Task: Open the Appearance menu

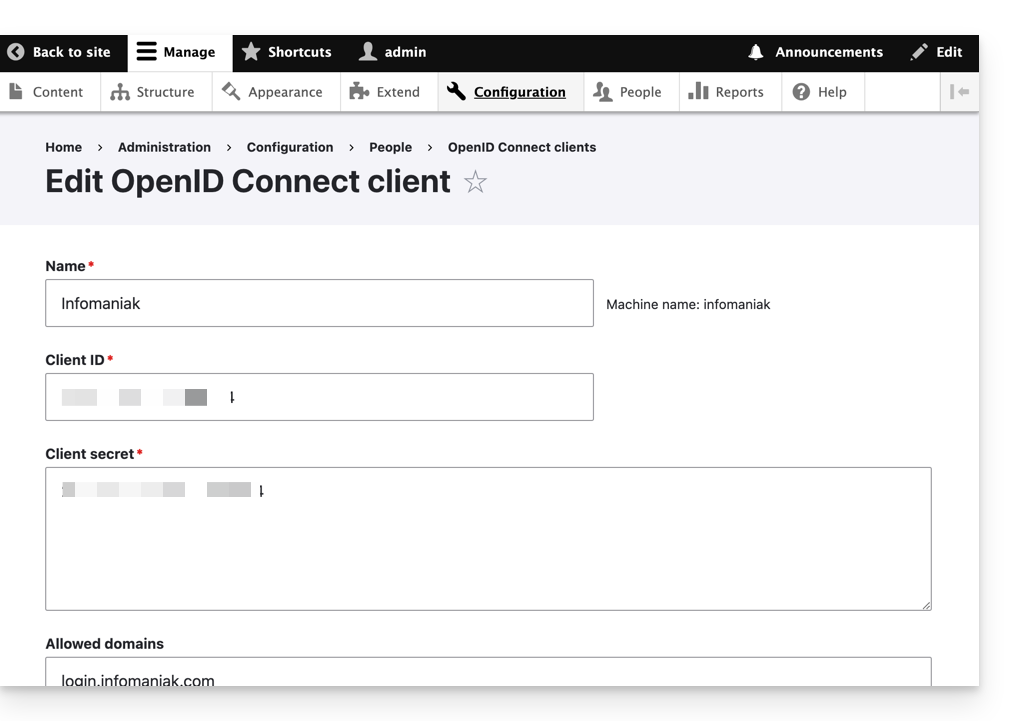Action: (x=276, y=92)
